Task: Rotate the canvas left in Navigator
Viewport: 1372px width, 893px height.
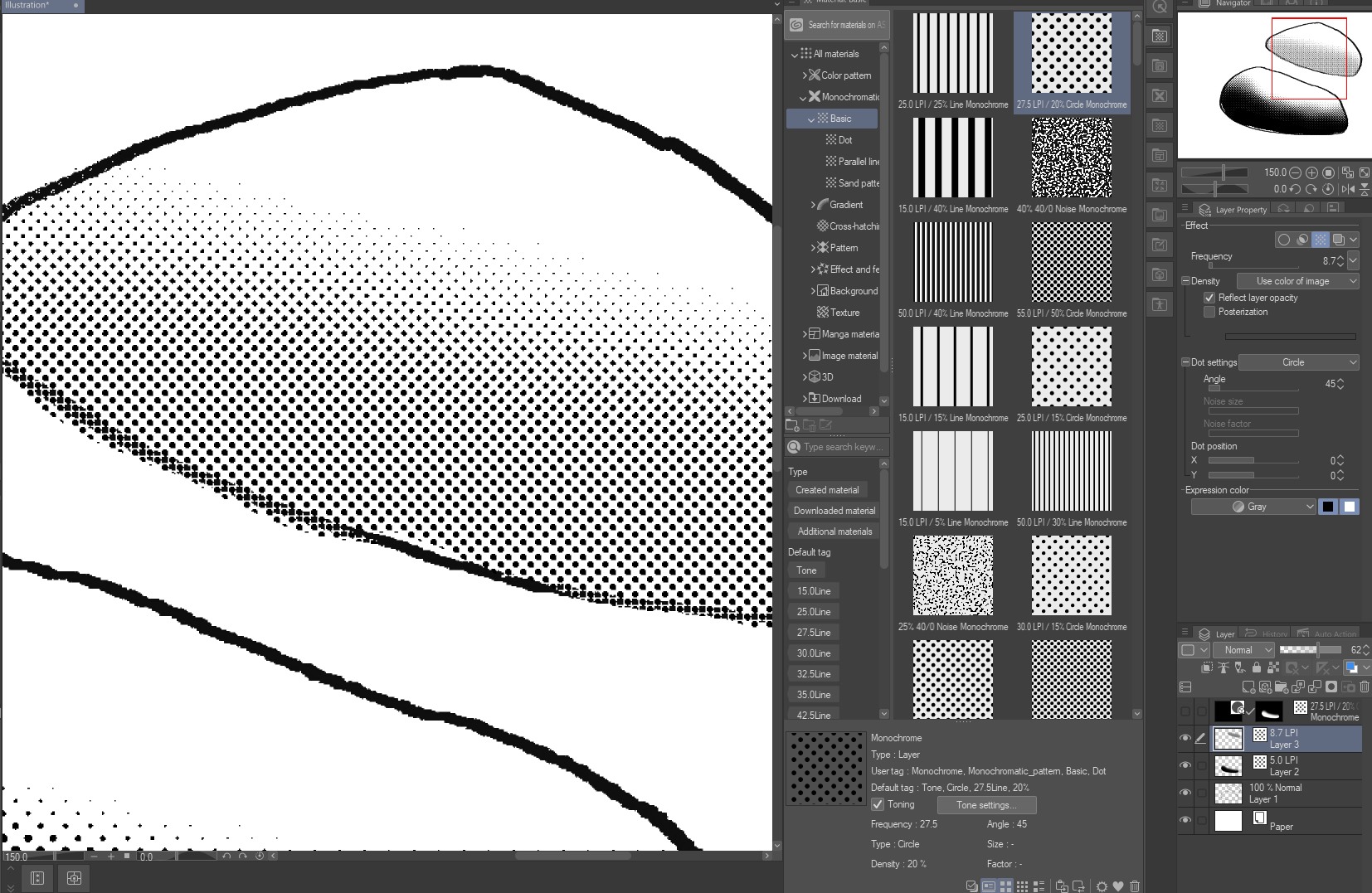Action: pyautogui.click(x=1295, y=189)
